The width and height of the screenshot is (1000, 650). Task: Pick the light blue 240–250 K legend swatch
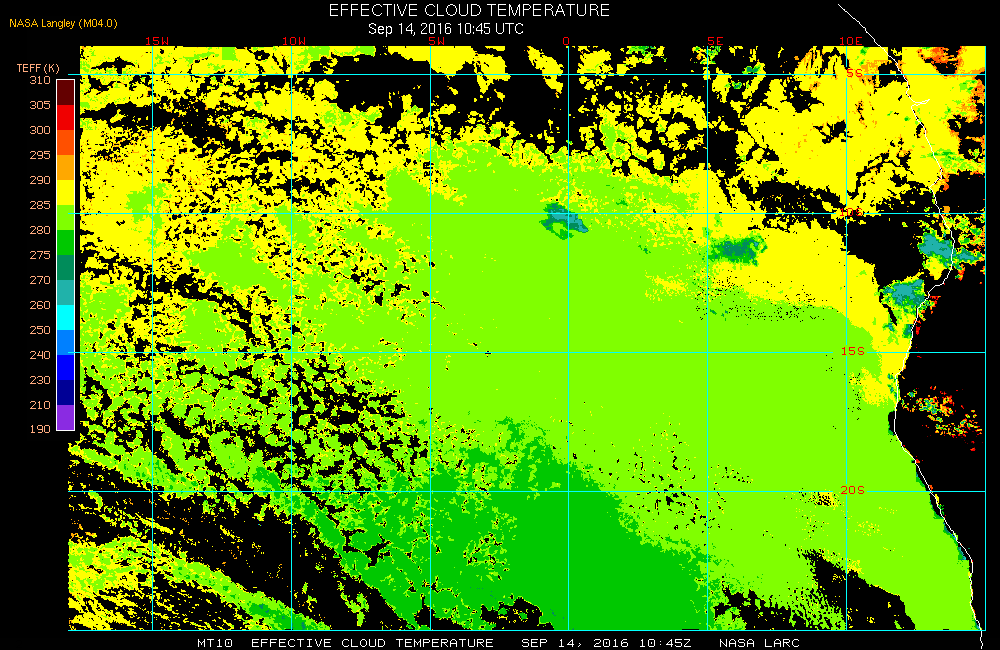click(65, 342)
